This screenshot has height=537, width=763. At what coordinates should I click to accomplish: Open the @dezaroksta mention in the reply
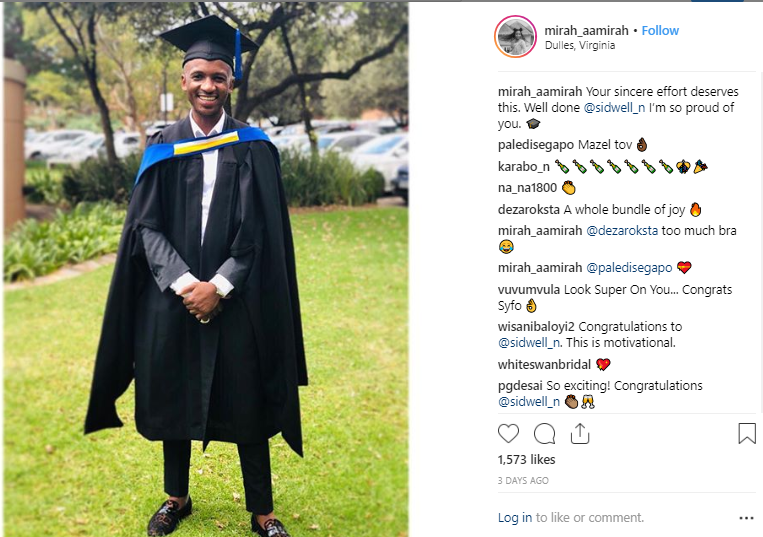point(622,231)
